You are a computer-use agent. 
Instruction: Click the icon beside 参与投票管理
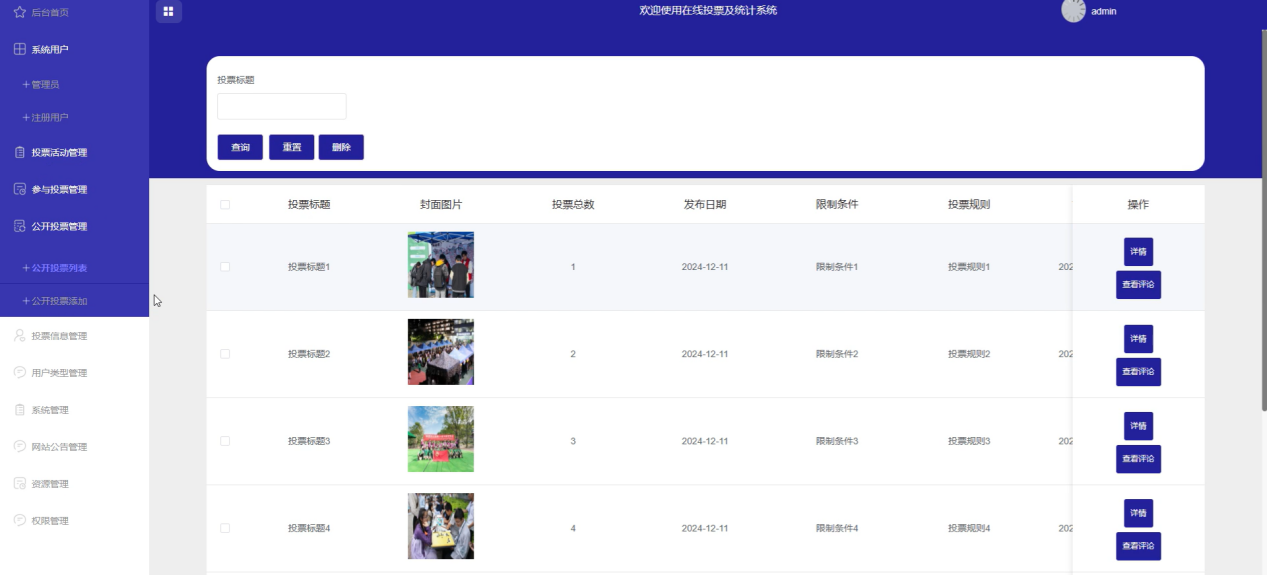click(19, 189)
